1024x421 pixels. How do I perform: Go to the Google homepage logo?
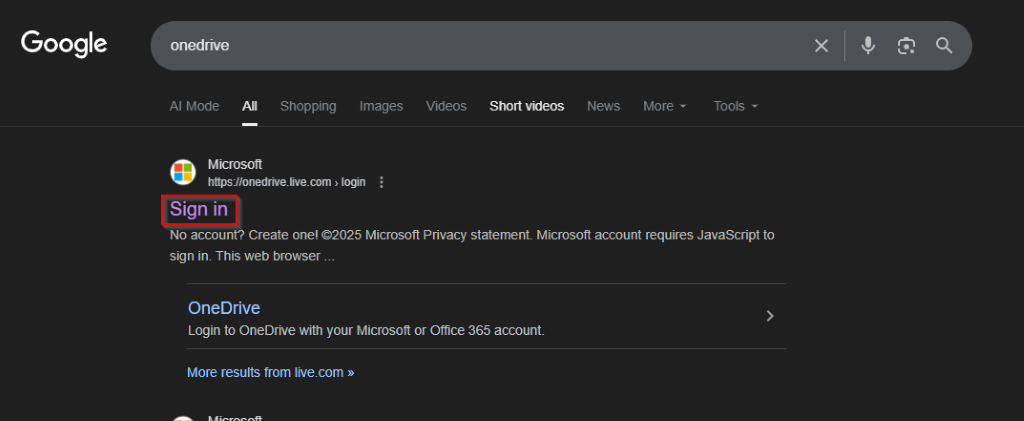[x=64, y=44]
